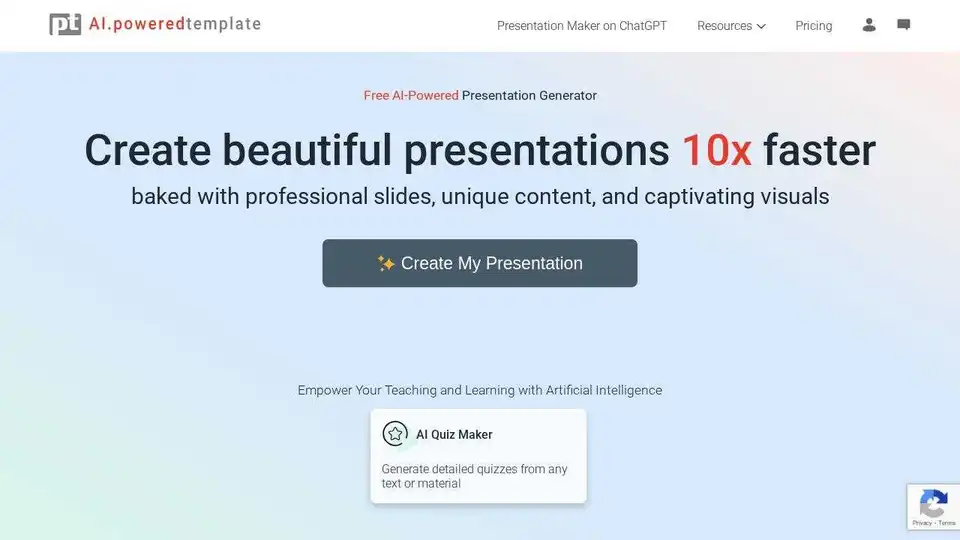Click 'Generate detailed quizzes from any' description
This screenshot has width=960, height=540.
coord(474,476)
